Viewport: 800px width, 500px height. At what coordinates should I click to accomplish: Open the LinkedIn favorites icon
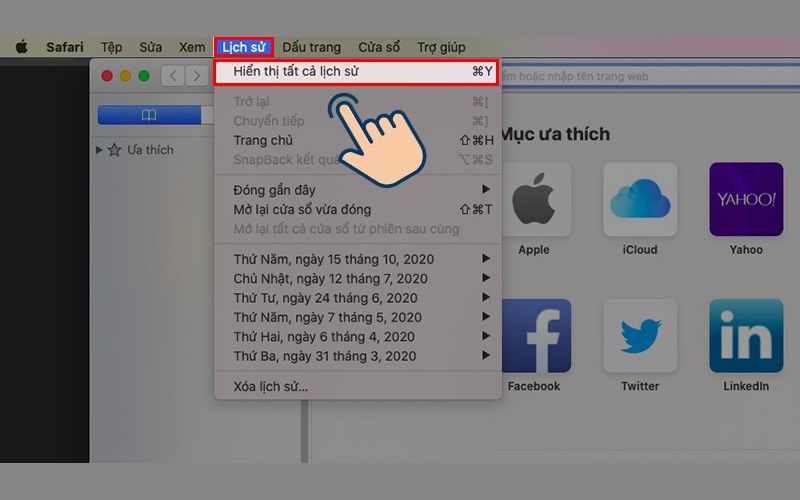746,337
